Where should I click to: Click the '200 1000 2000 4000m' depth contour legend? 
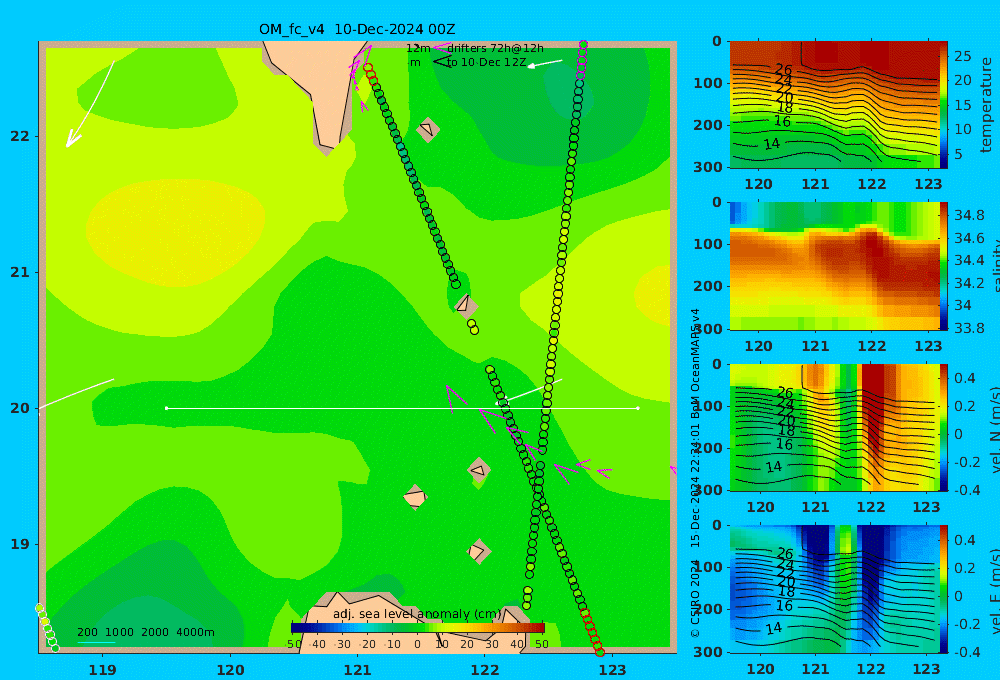(x=145, y=632)
